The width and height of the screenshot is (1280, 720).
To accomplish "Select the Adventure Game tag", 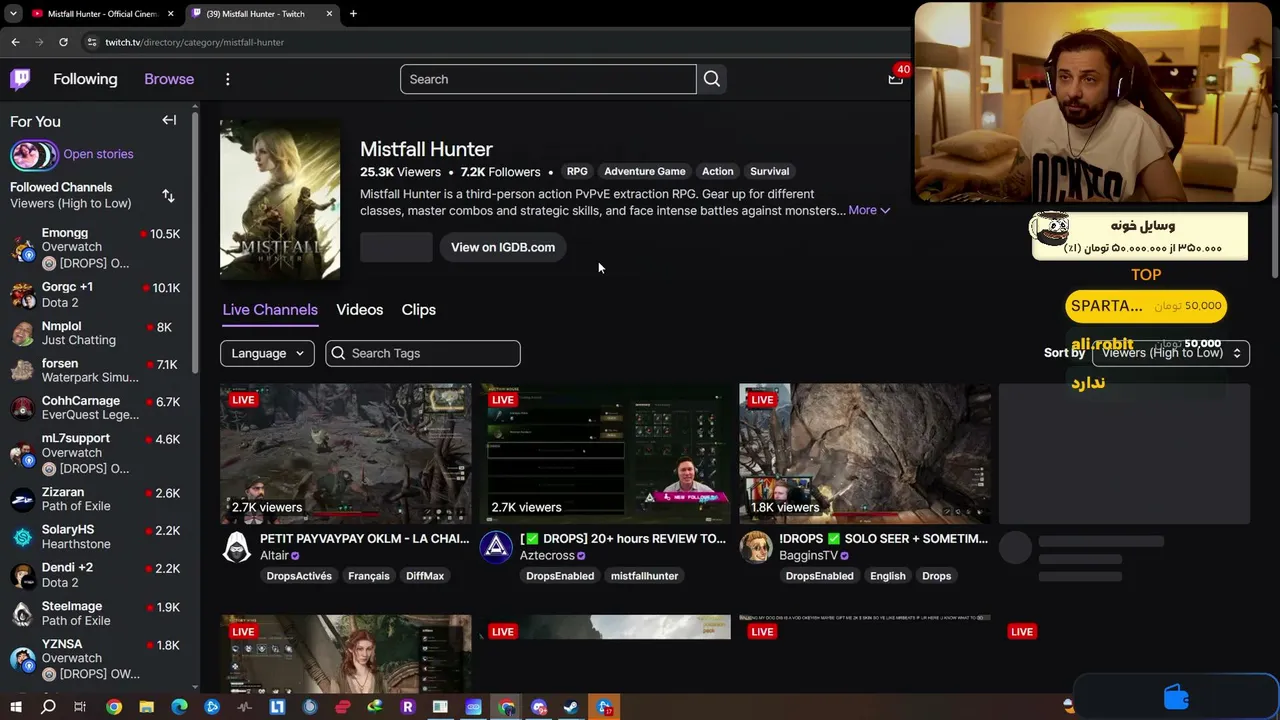I will [645, 172].
